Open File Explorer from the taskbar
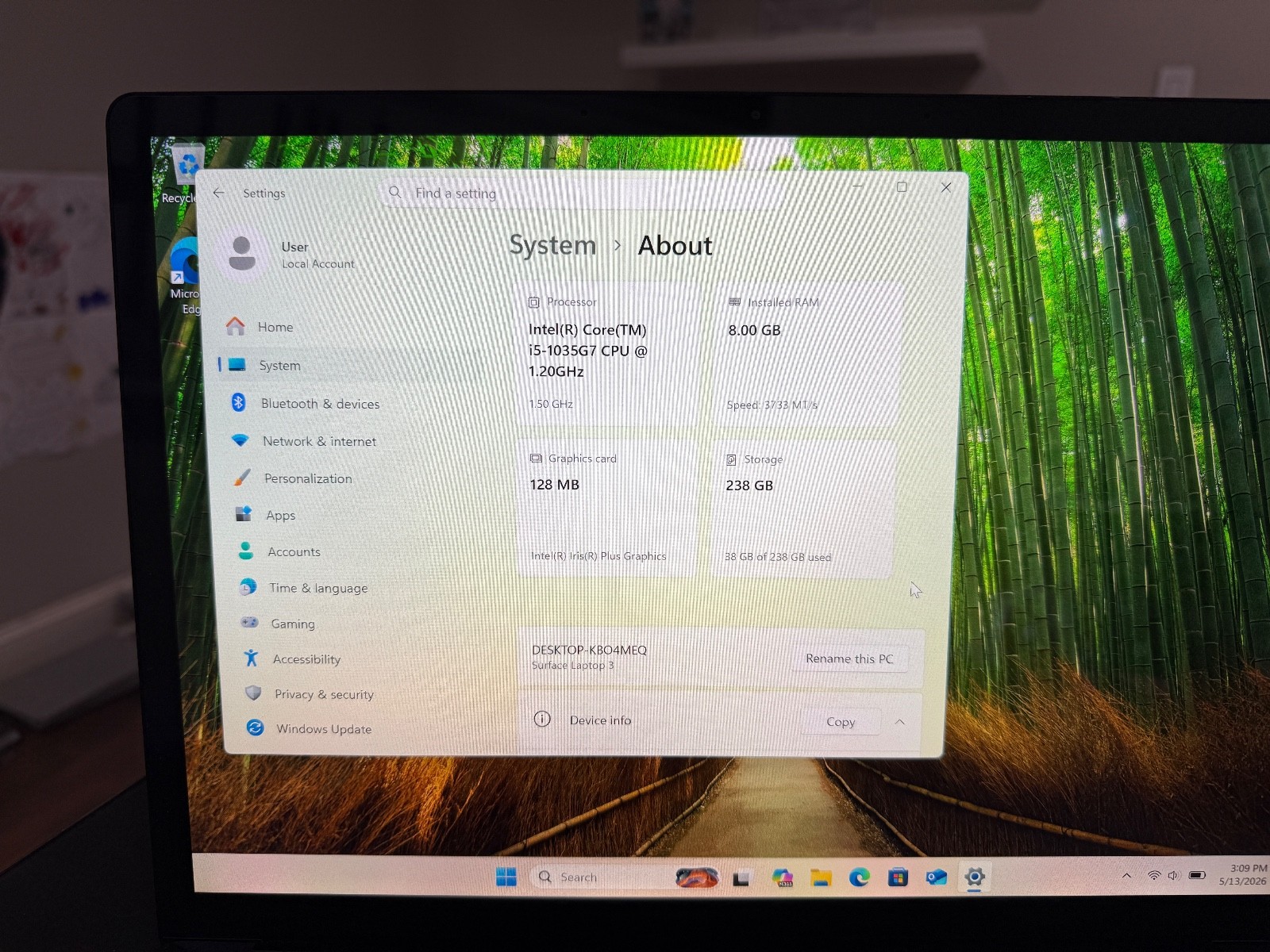The height and width of the screenshot is (952, 1270). pos(821,877)
